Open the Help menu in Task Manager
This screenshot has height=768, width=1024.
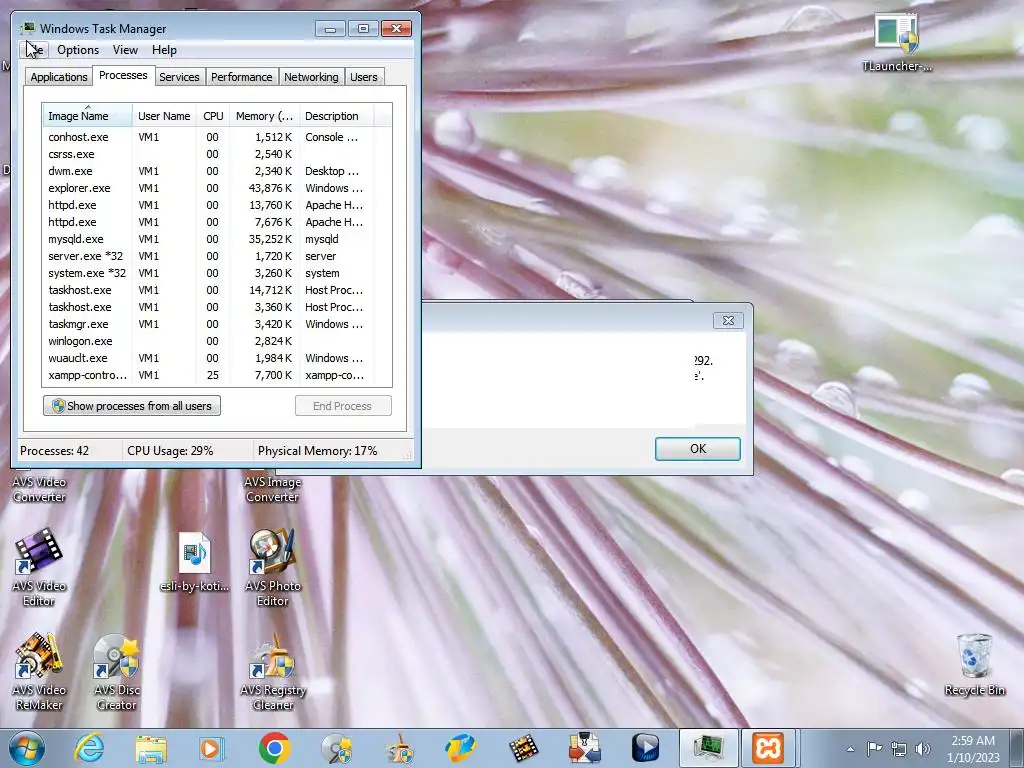point(164,50)
